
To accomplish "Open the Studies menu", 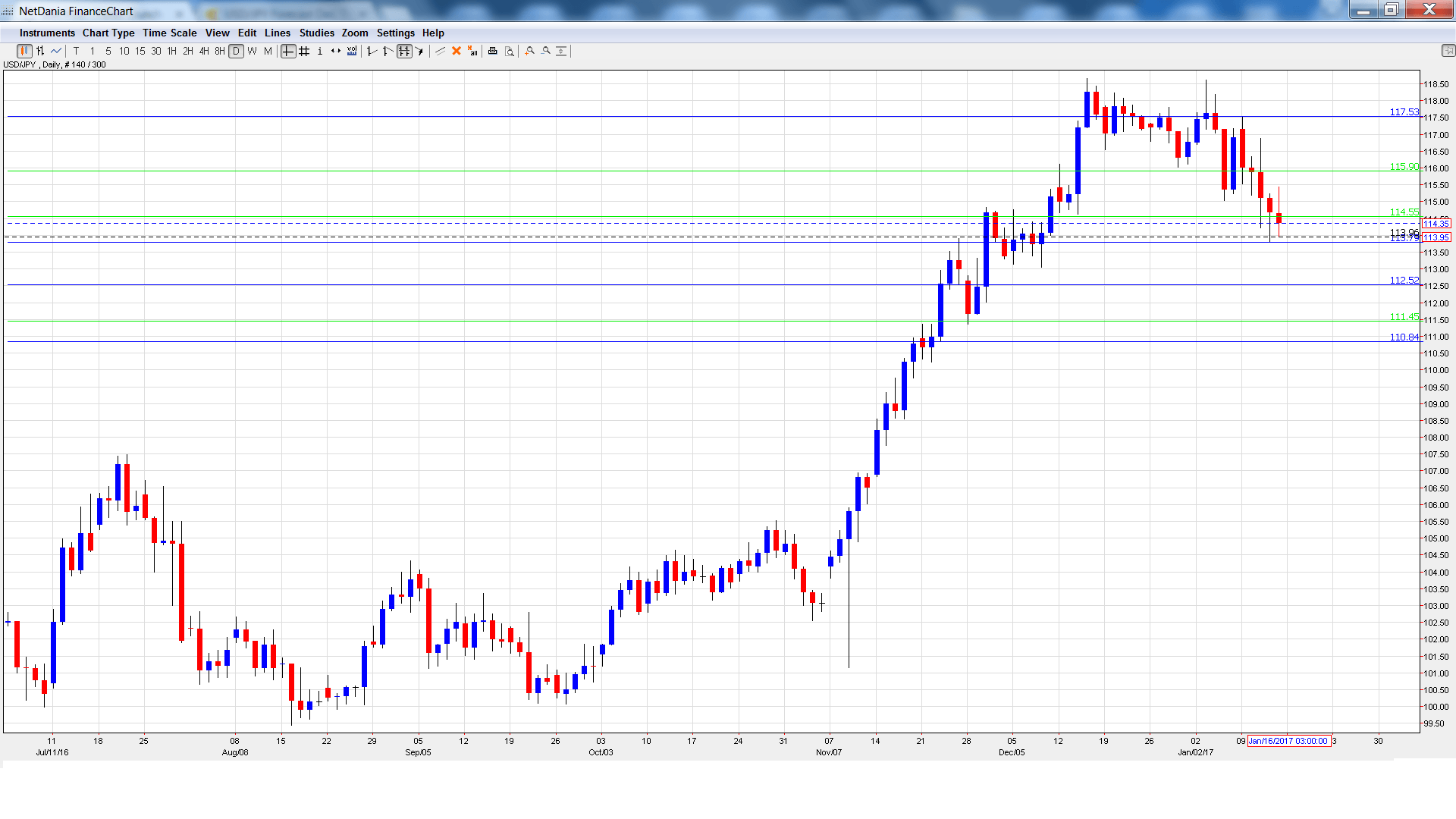I will point(316,33).
